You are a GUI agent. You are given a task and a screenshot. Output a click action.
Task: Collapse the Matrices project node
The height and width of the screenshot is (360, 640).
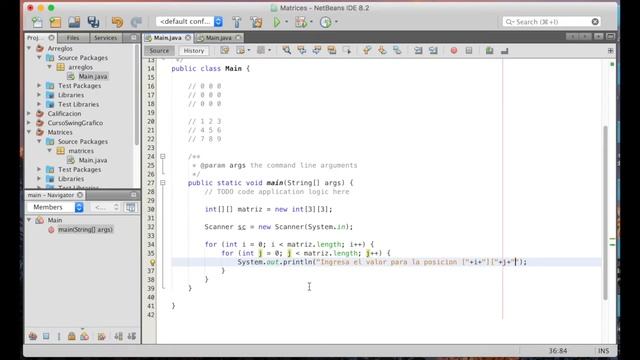(29, 132)
